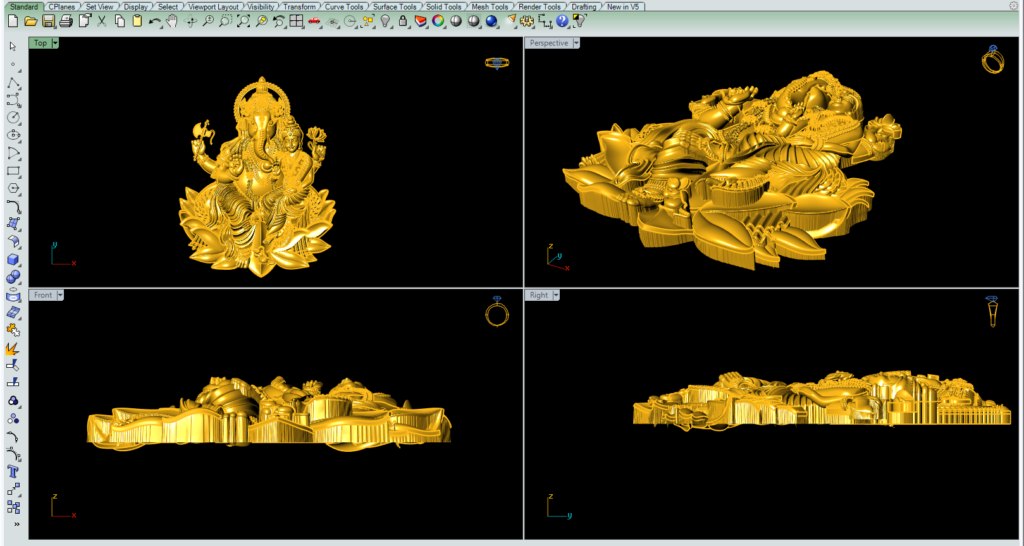Select the arrow pointer tool in left sidebar

(13, 46)
